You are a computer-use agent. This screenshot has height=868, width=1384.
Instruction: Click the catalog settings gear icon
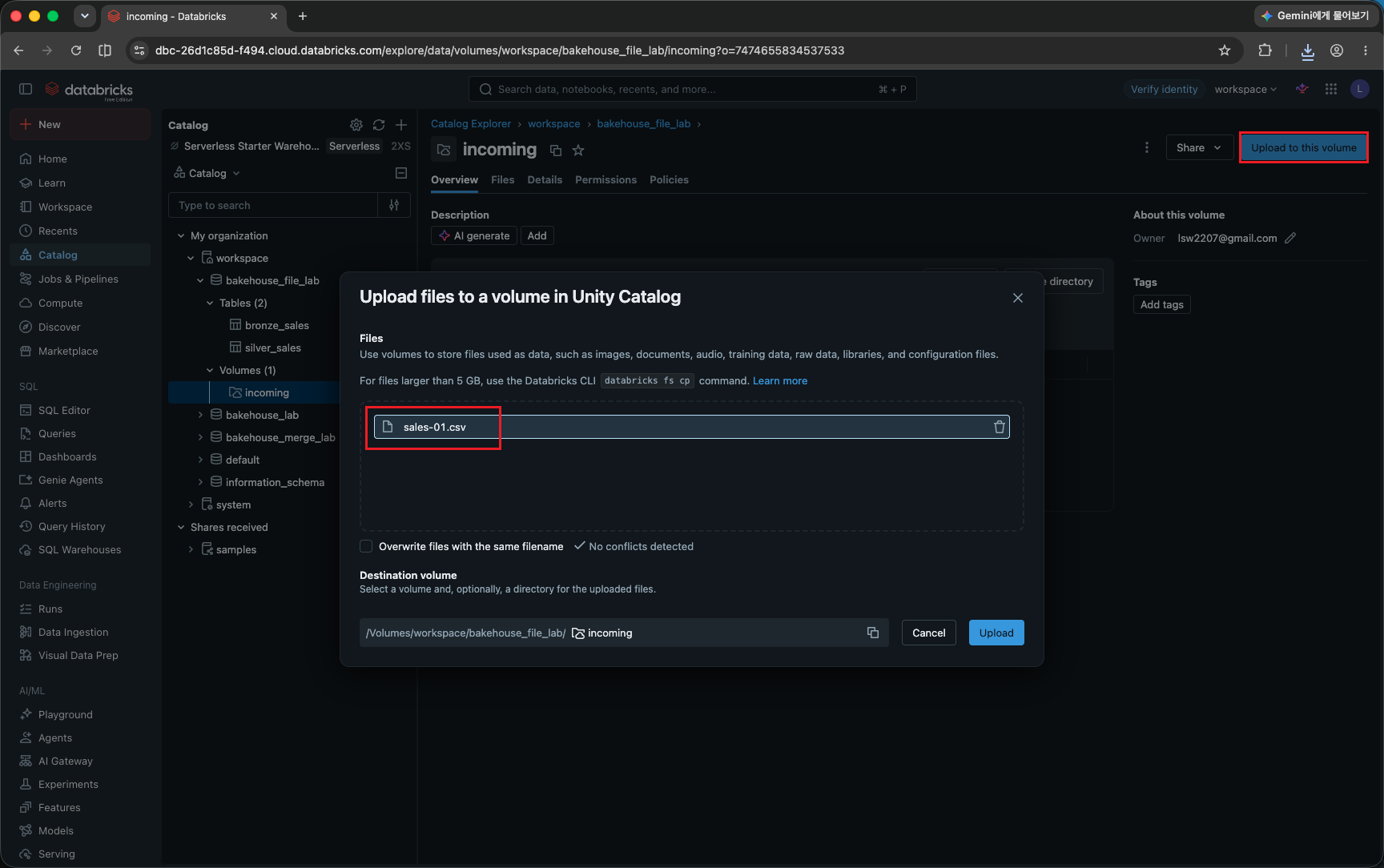356,125
